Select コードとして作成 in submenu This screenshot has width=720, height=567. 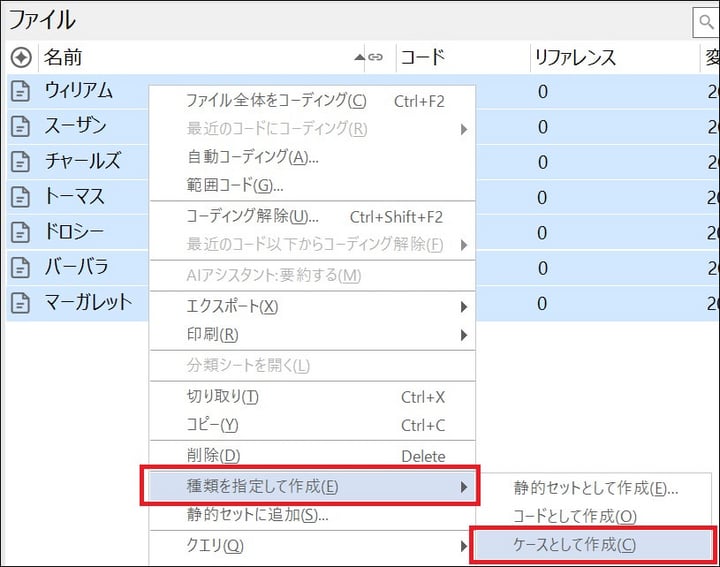pyautogui.click(x=575, y=516)
